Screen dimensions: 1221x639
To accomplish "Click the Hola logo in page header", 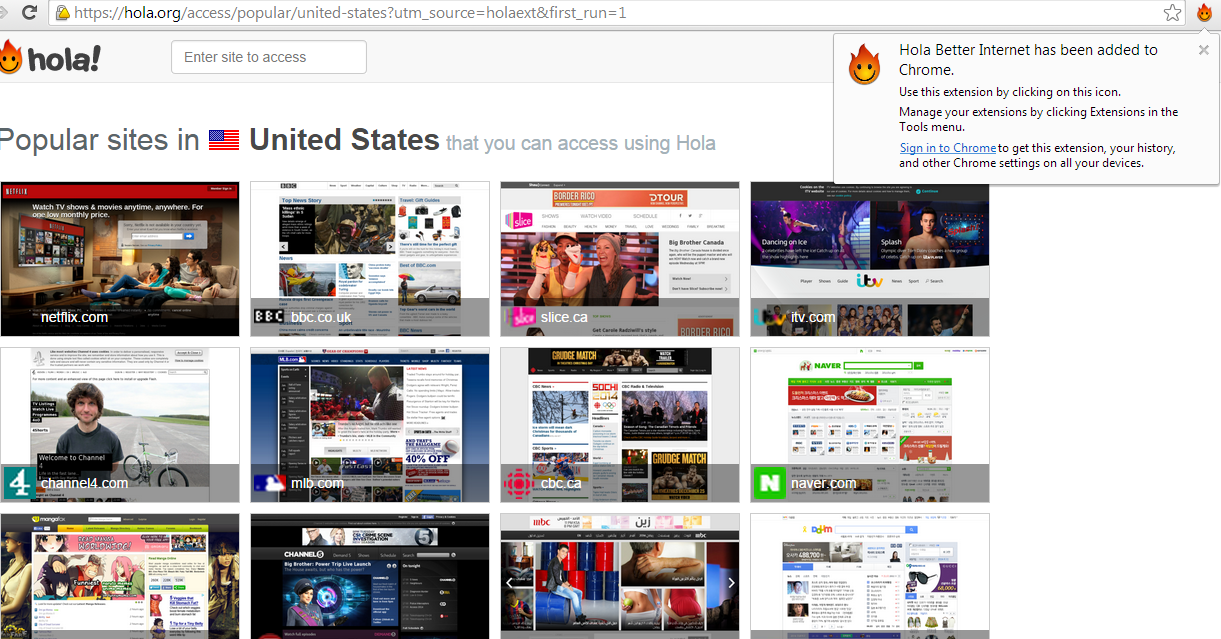I will (x=50, y=58).
